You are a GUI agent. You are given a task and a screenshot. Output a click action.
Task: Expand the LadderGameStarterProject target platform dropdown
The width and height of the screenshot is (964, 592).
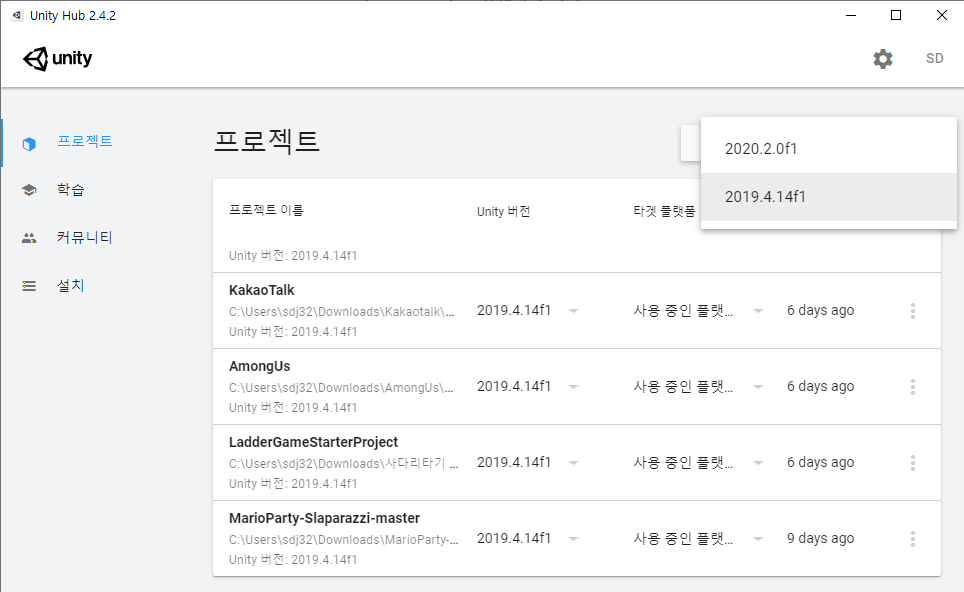point(758,463)
